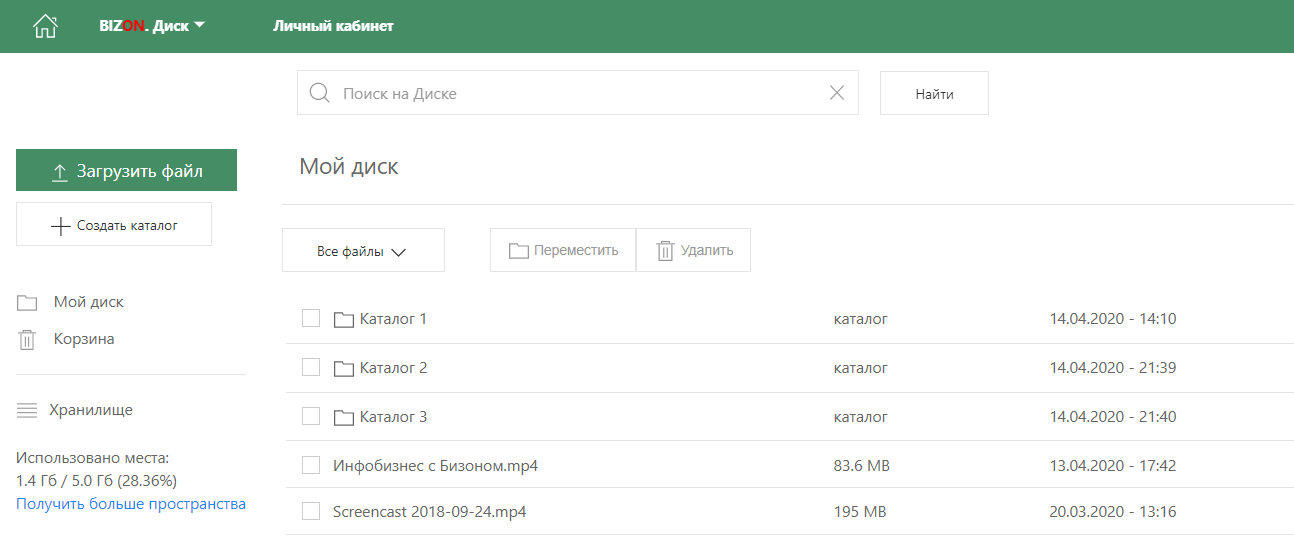
Task: Click the folder icon of Каталог 3
Action: (344, 417)
